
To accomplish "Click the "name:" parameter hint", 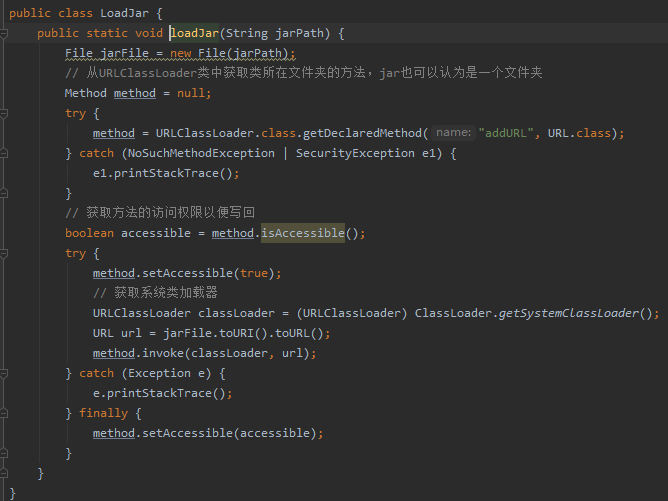I will coord(454,133).
